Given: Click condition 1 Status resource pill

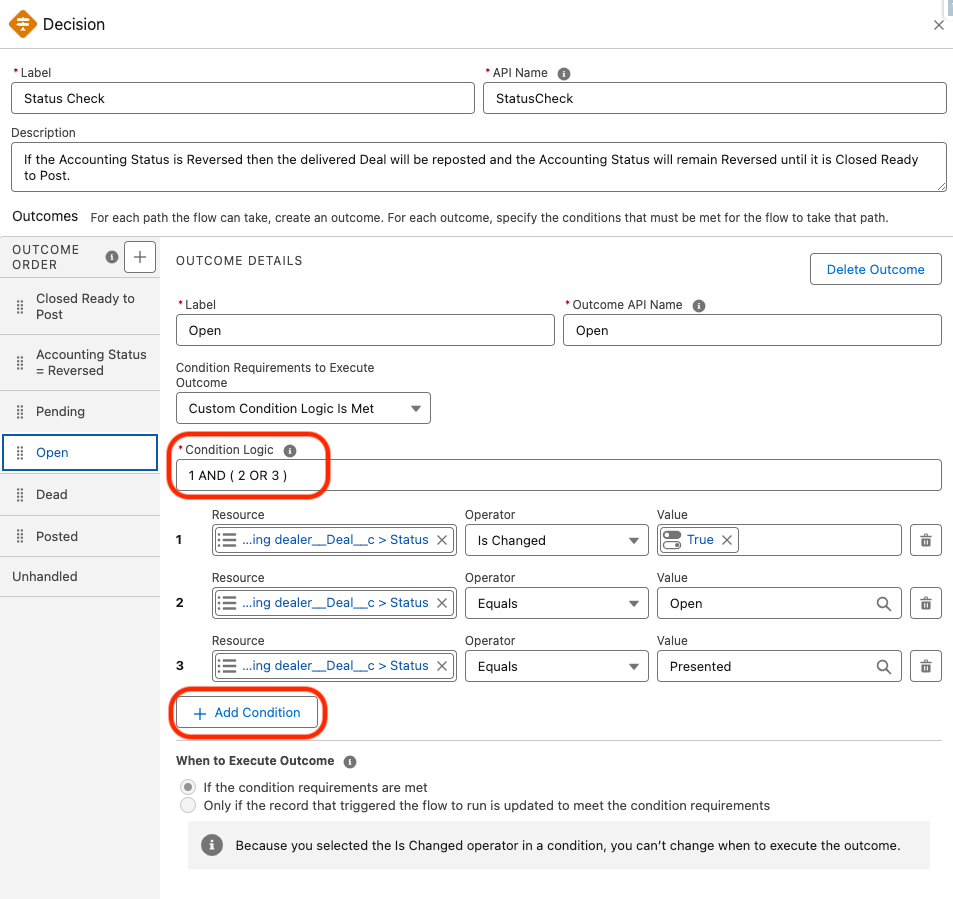Looking at the screenshot, I should click(x=334, y=540).
